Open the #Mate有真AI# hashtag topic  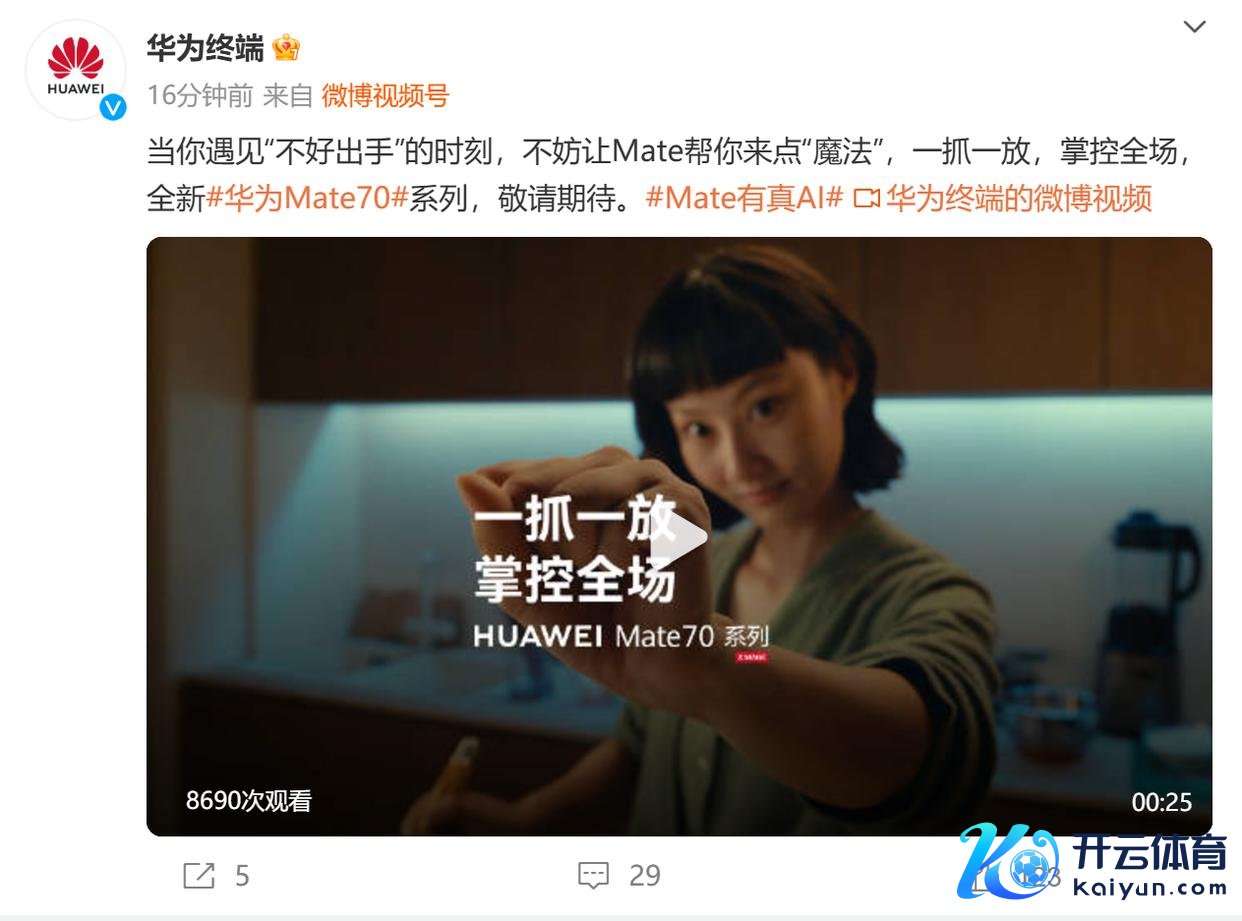pyautogui.click(x=745, y=198)
